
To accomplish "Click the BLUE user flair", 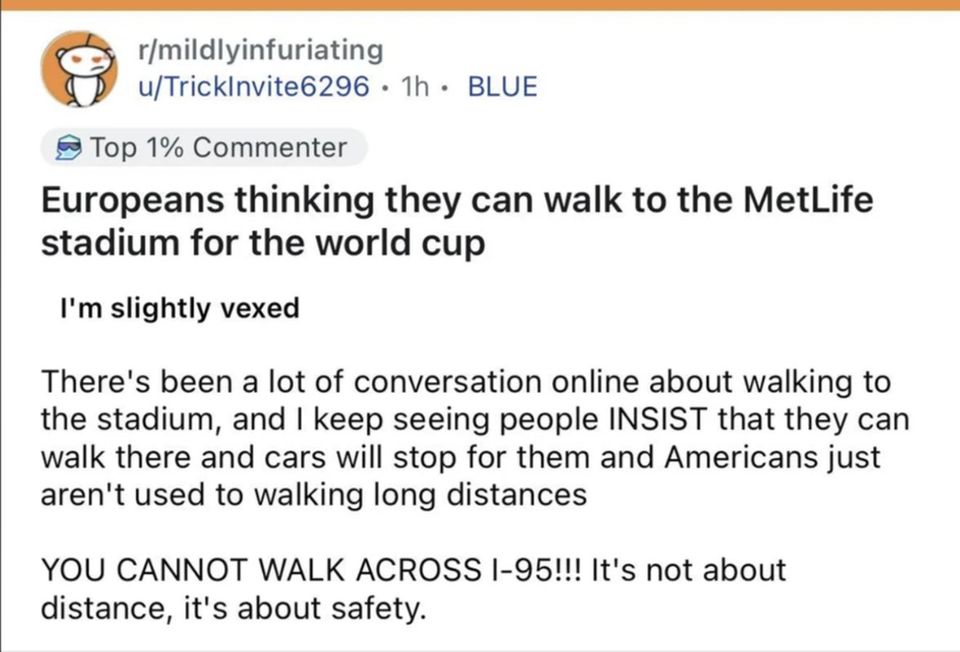I will [x=502, y=86].
